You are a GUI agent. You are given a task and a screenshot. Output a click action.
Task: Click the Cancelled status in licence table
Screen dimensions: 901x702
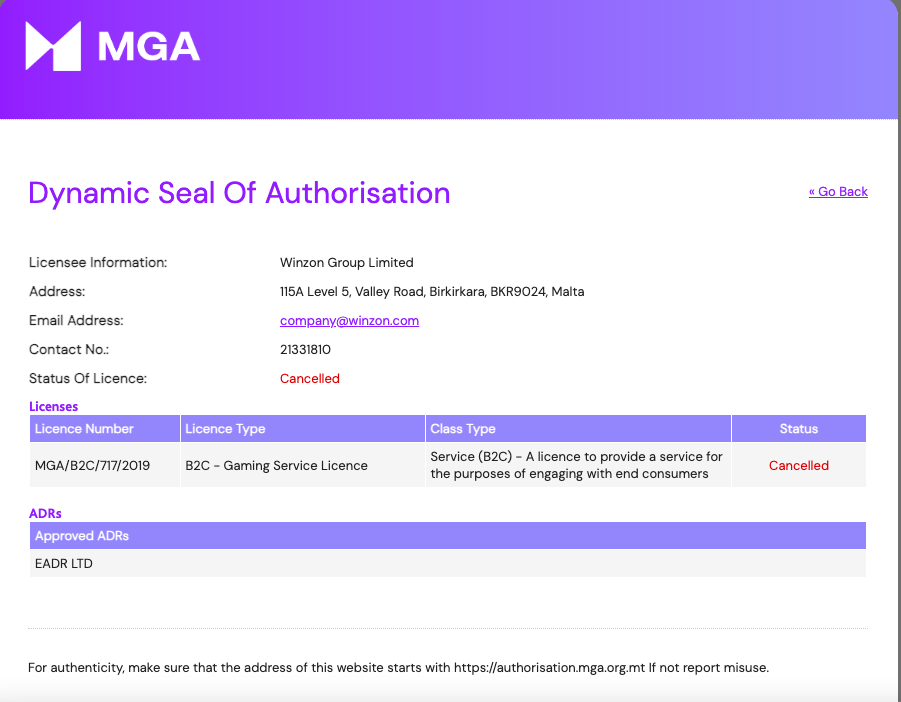[x=798, y=466]
